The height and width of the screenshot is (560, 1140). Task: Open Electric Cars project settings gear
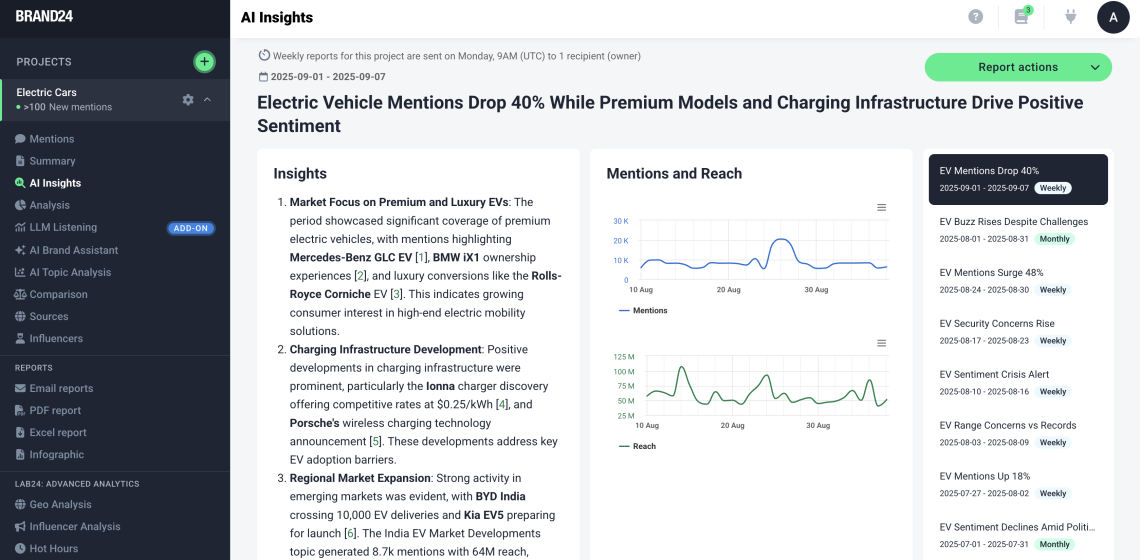point(188,100)
